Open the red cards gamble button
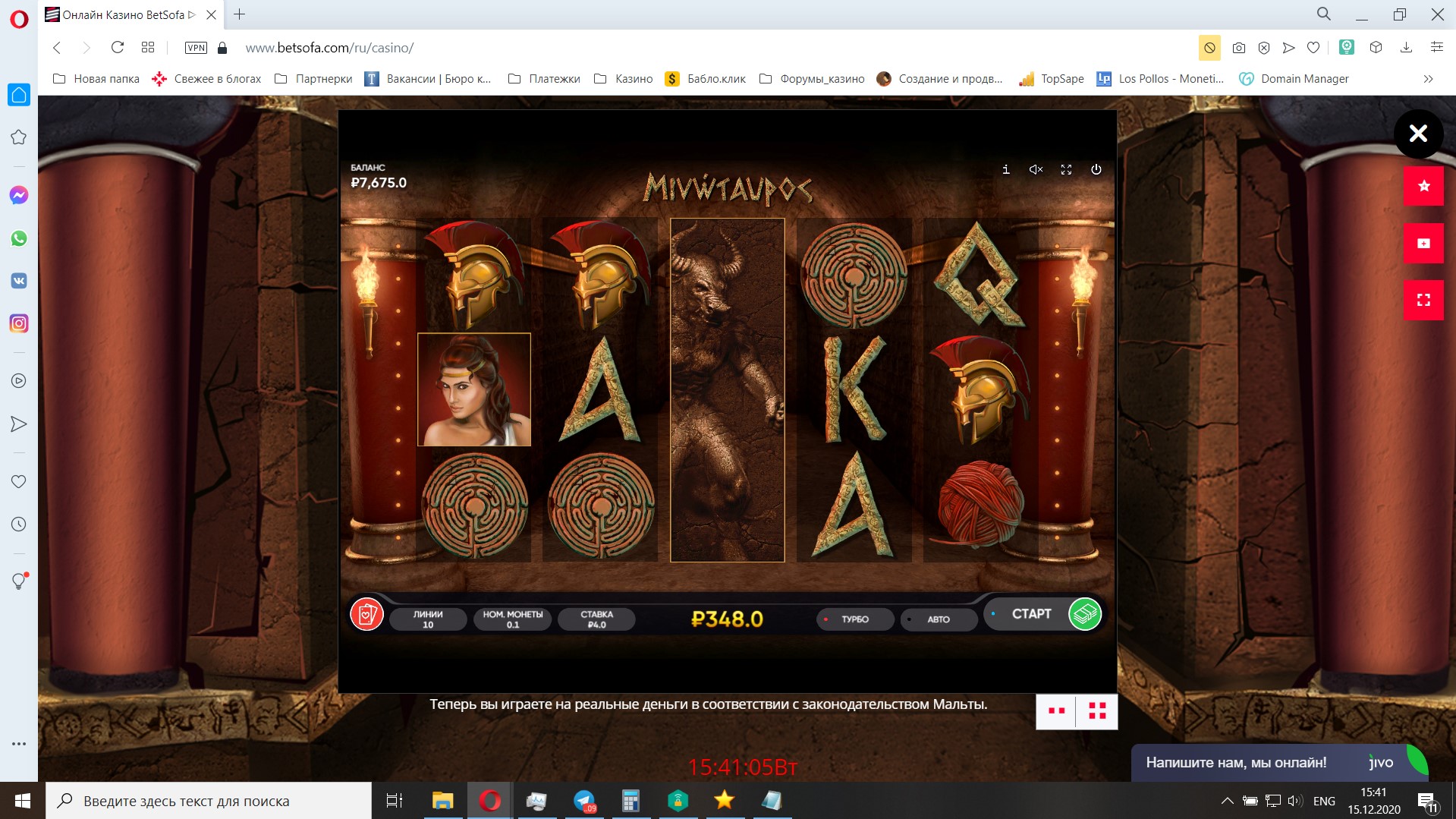This screenshot has height=819, width=1456. pos(366,614)
